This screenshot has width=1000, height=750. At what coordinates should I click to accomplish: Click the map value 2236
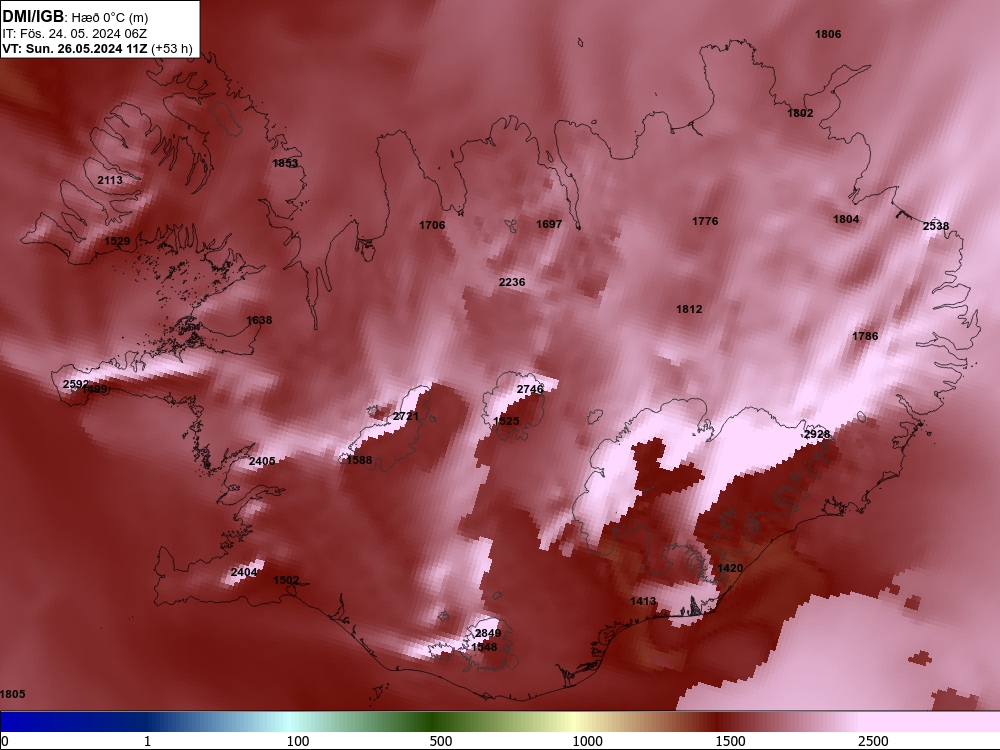[x=511, y=282]
